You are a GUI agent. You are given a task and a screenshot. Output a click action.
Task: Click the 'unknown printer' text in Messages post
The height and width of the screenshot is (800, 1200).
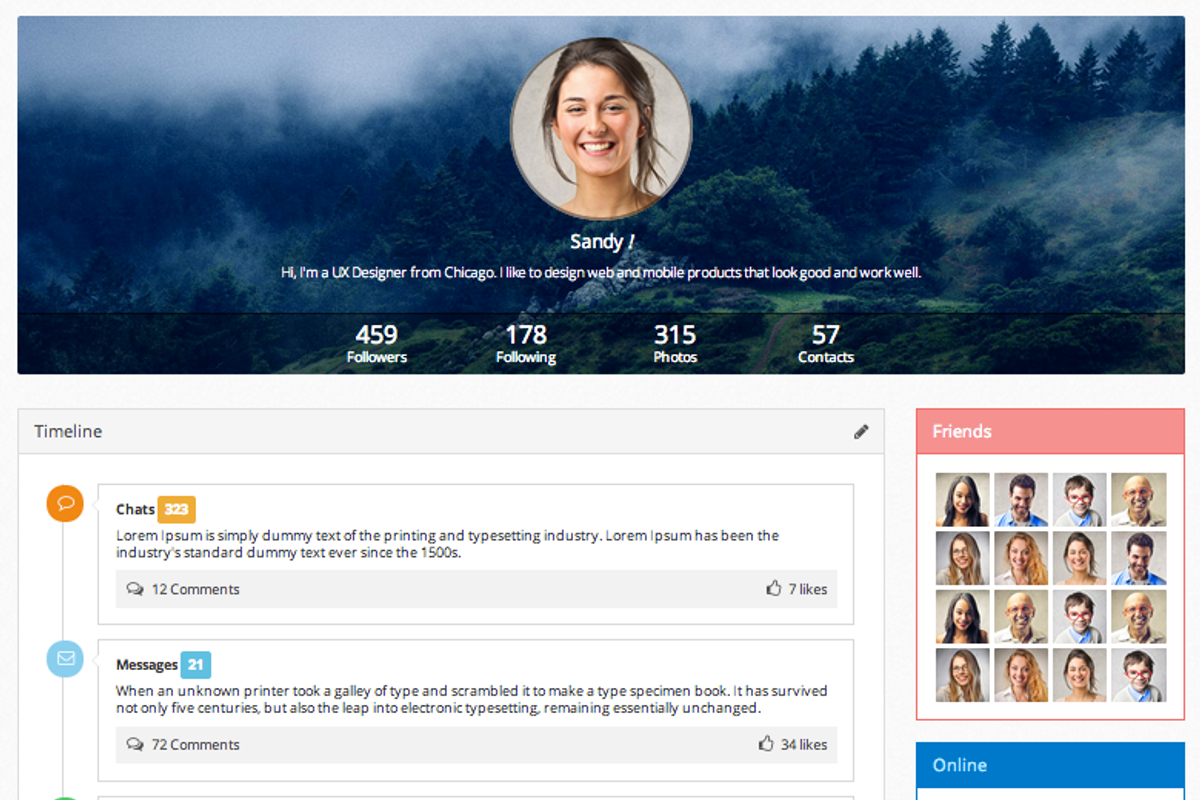tap(471, 699)
